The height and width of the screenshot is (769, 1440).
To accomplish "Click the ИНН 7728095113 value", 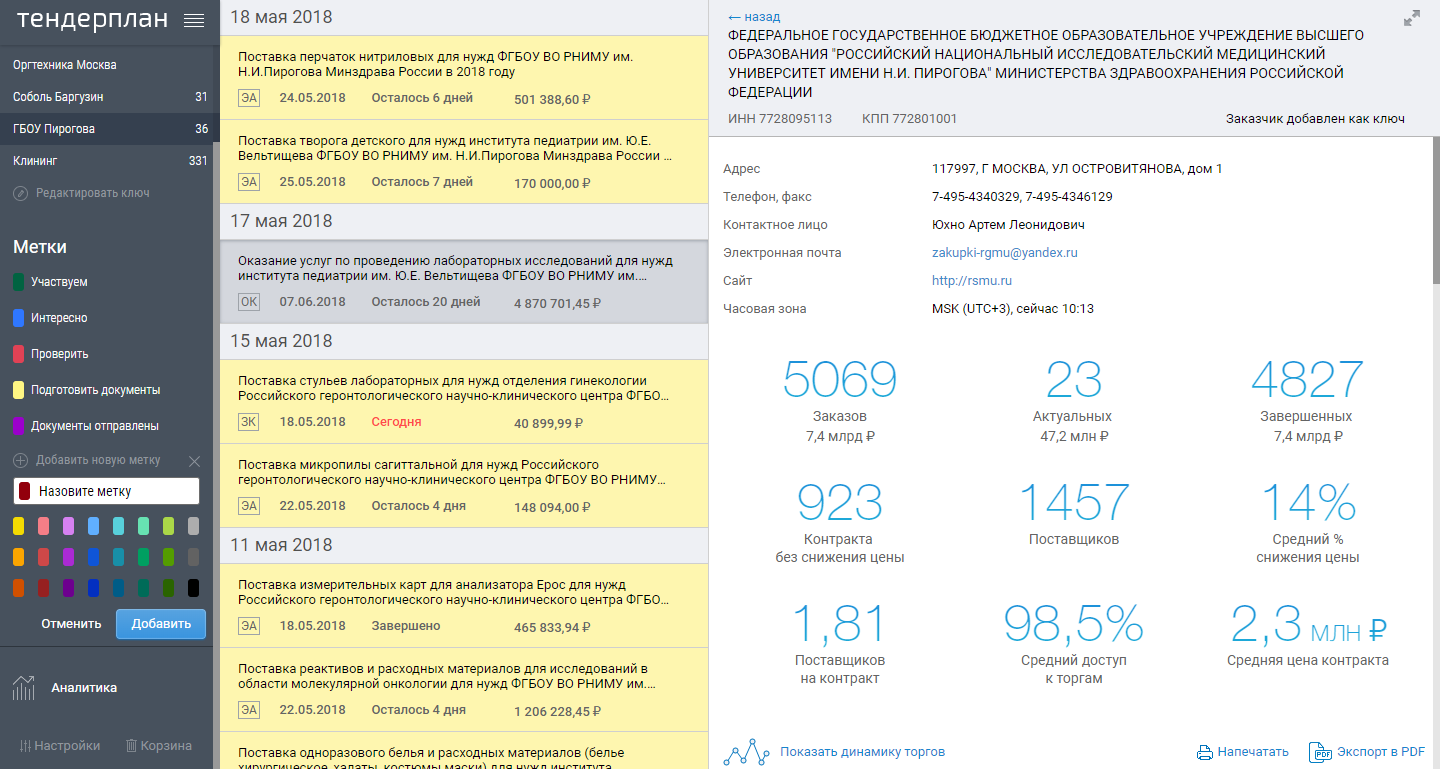I will coord(780,119).
